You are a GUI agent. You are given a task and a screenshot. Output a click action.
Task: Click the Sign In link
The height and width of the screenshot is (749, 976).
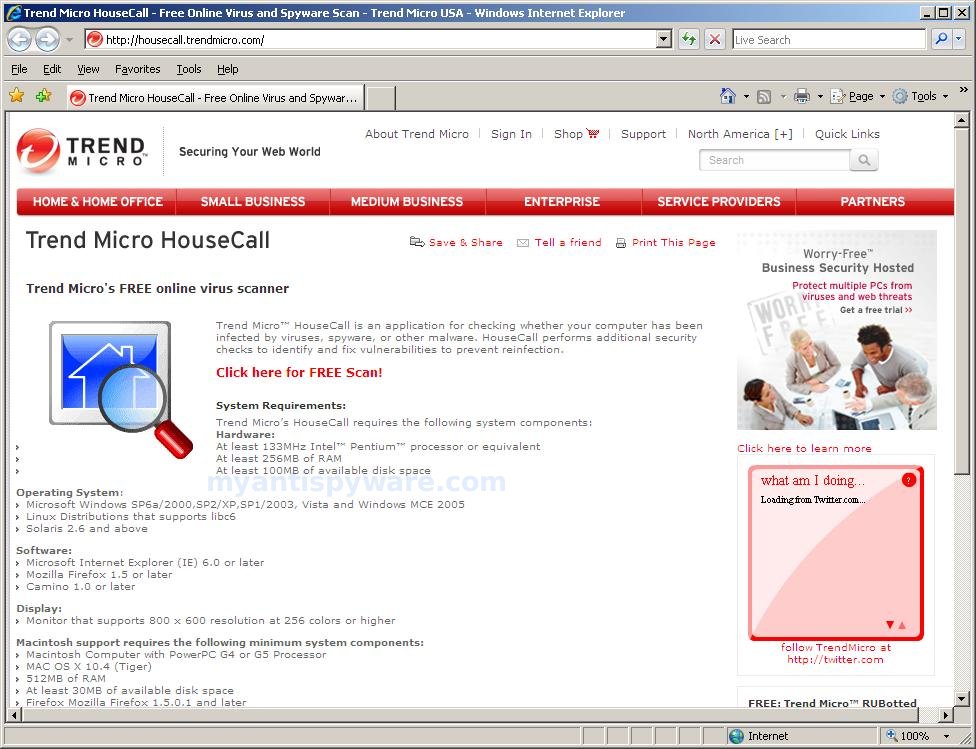coord(511,134)
